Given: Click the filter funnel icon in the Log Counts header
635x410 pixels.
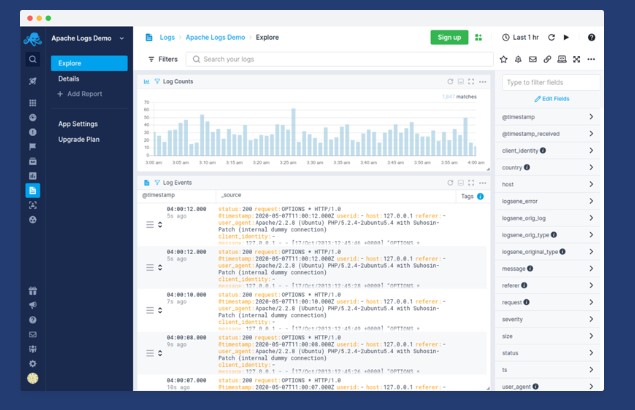Looking at the screenshot, I should pyautogui.click(x=157, y=81).
